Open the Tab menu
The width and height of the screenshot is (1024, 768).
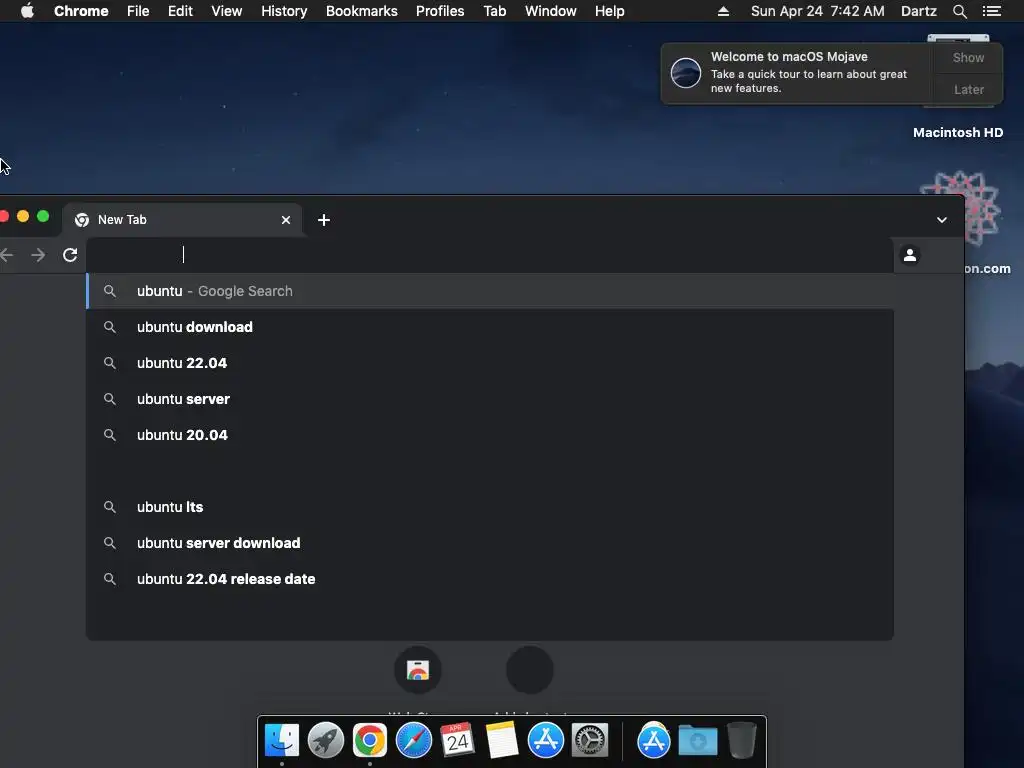494,11
